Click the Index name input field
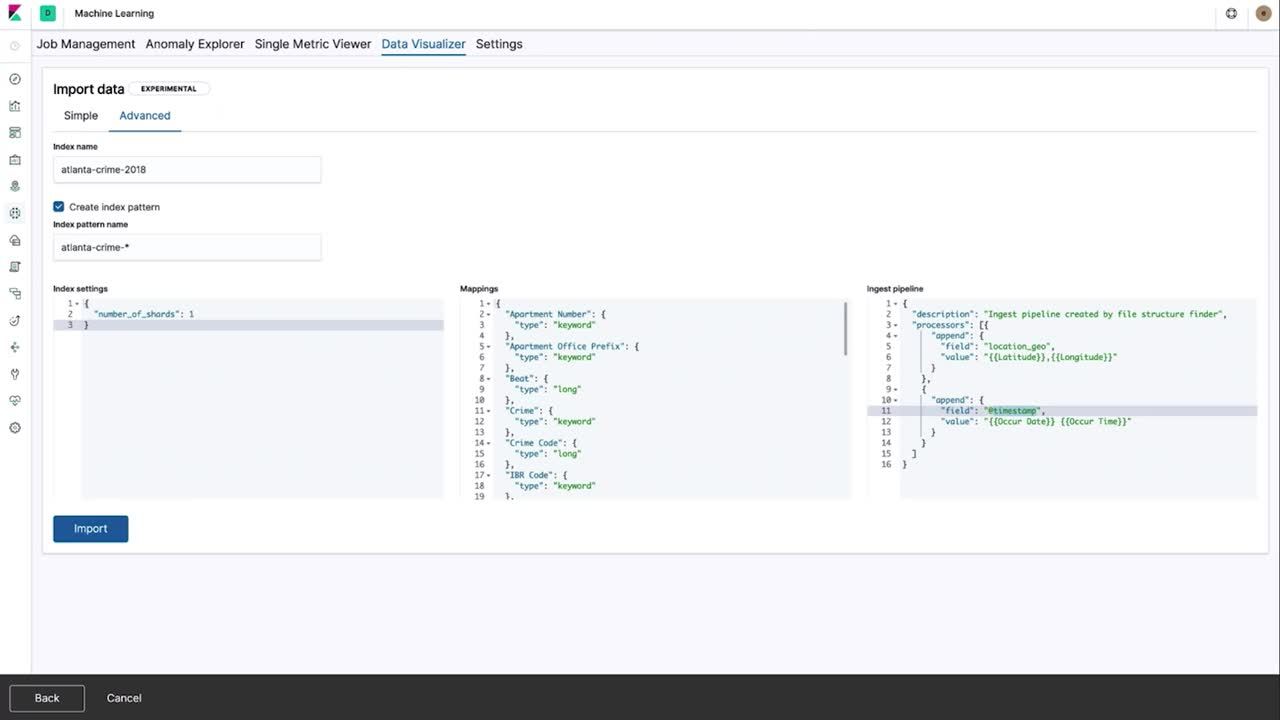Image resolution: width=1280 pixels, height=720 pixels. 187,170
